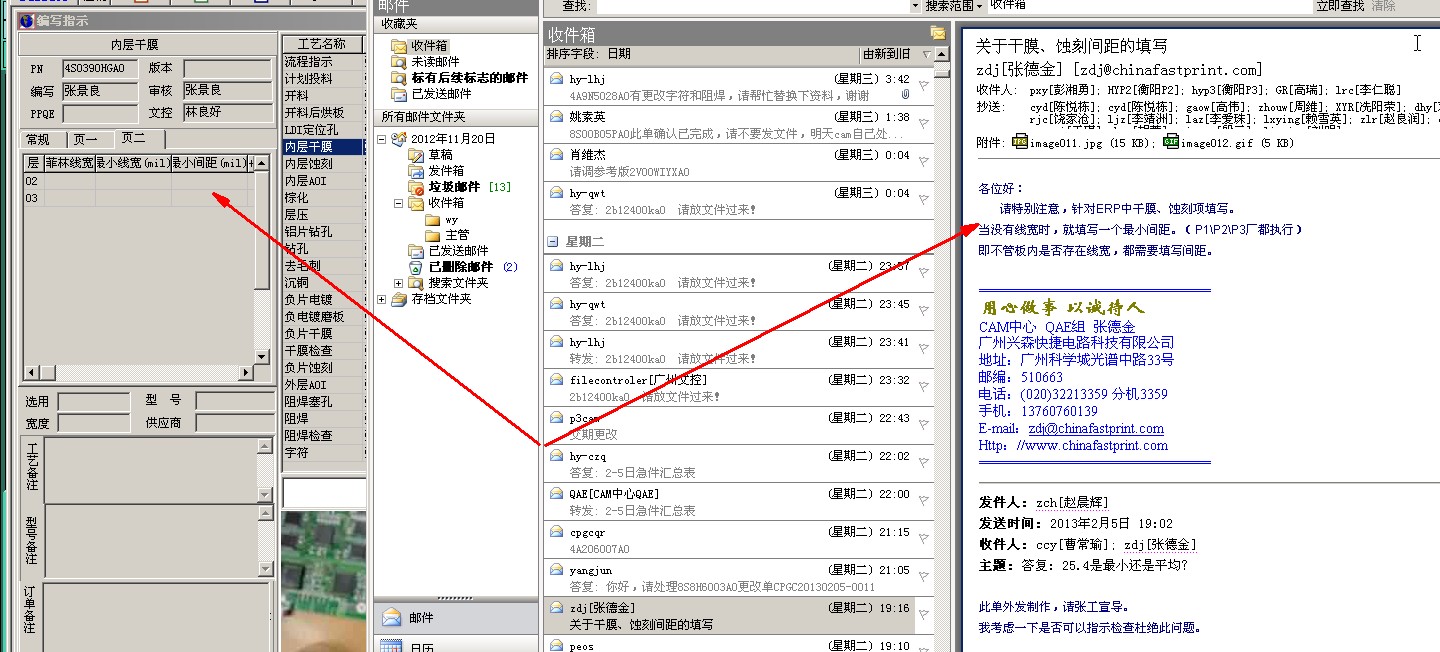Screen dimensions: 1440x652
Task: Open the 已删除邮件 (2) folder
Action: (x=474, y=267)
